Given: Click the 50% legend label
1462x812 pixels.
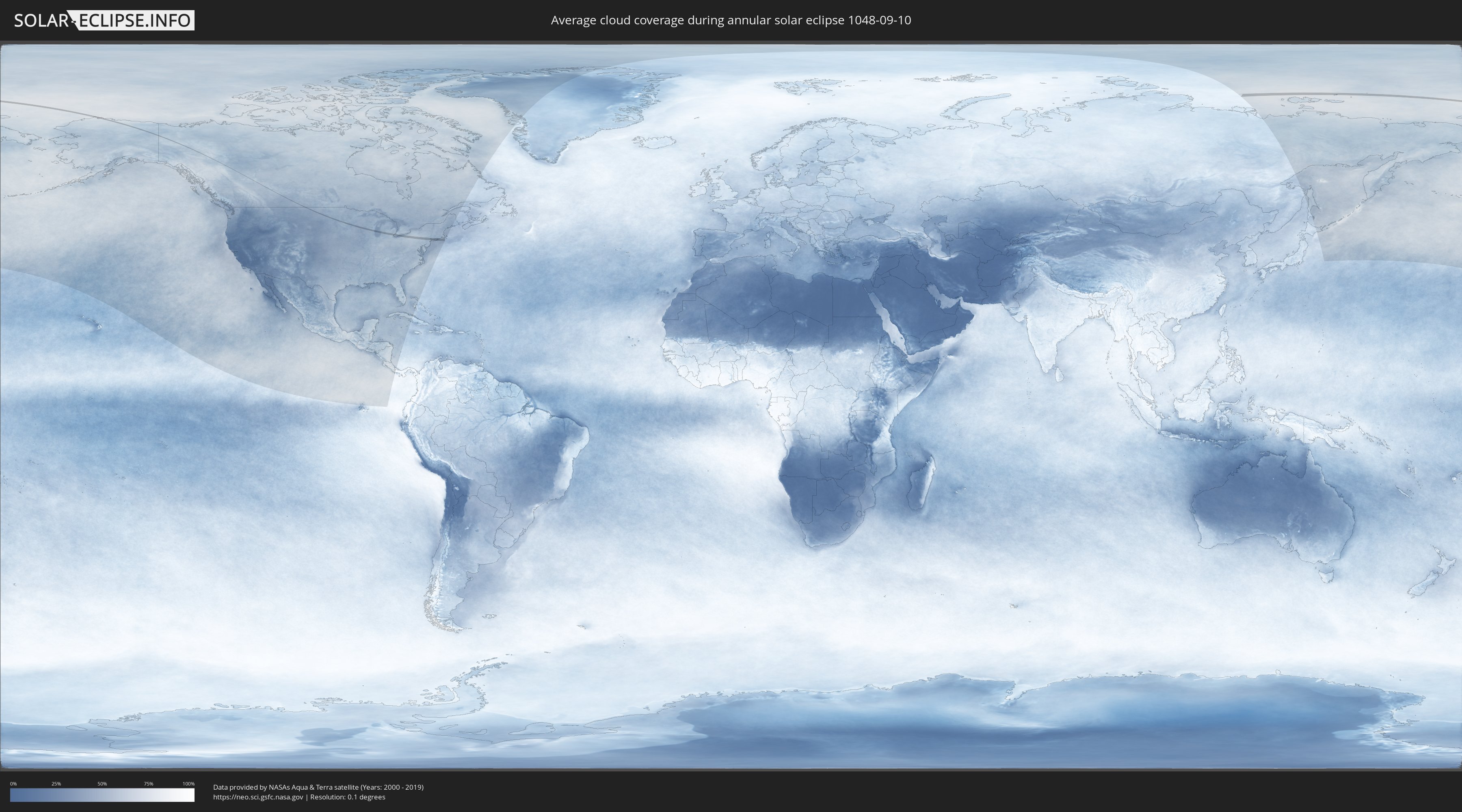Looking at the screenshot, I should point(102,784).
